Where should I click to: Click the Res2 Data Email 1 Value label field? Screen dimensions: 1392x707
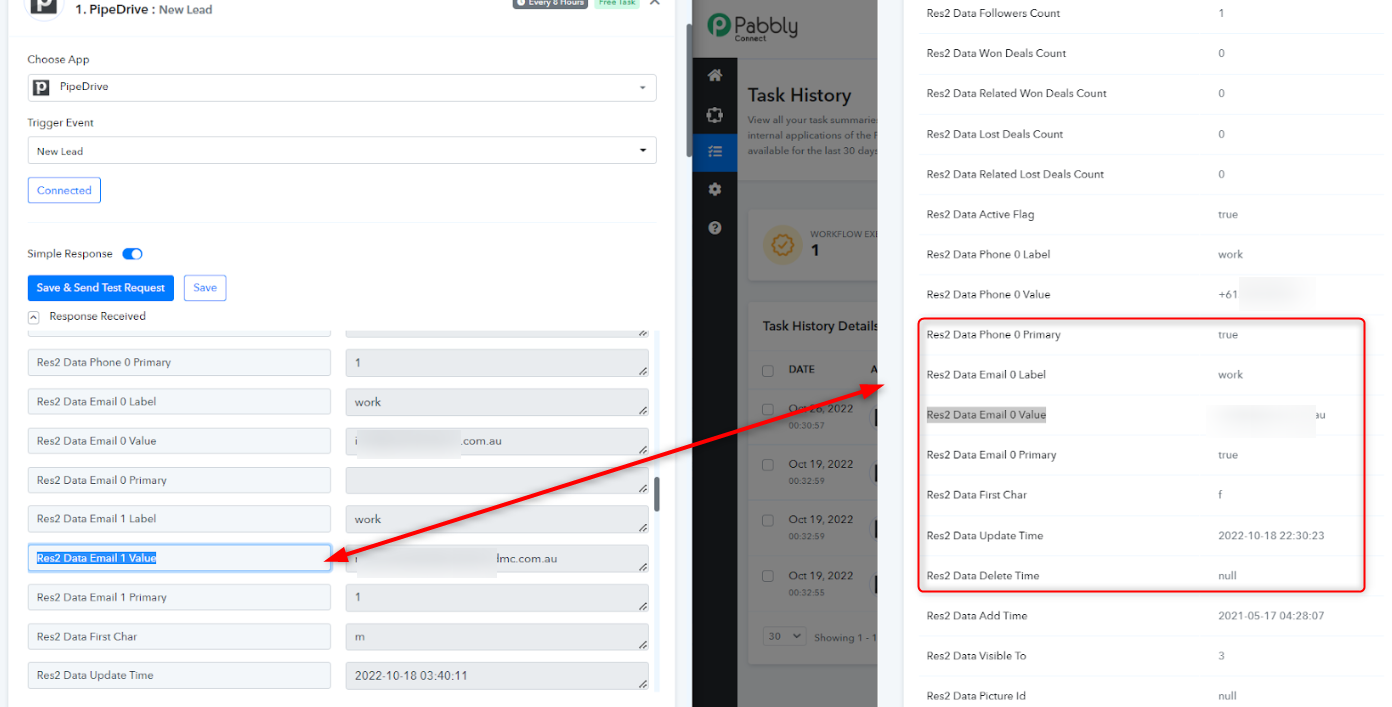(179, 558)
